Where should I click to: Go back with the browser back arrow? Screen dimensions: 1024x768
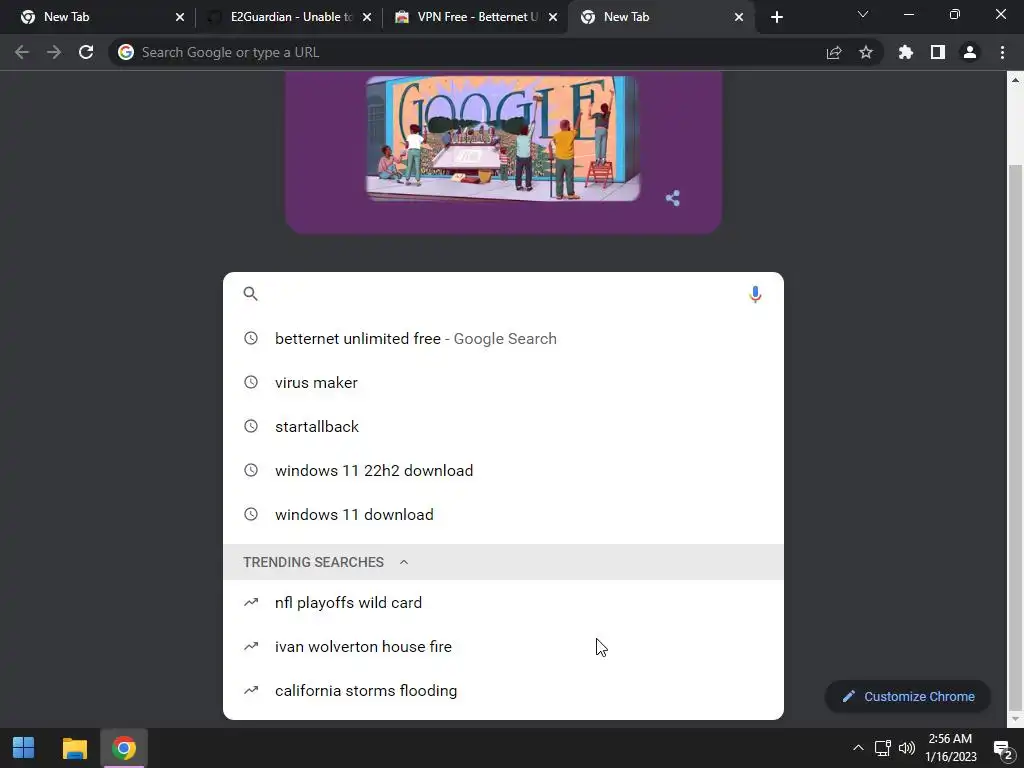click(x=22, y=52)
